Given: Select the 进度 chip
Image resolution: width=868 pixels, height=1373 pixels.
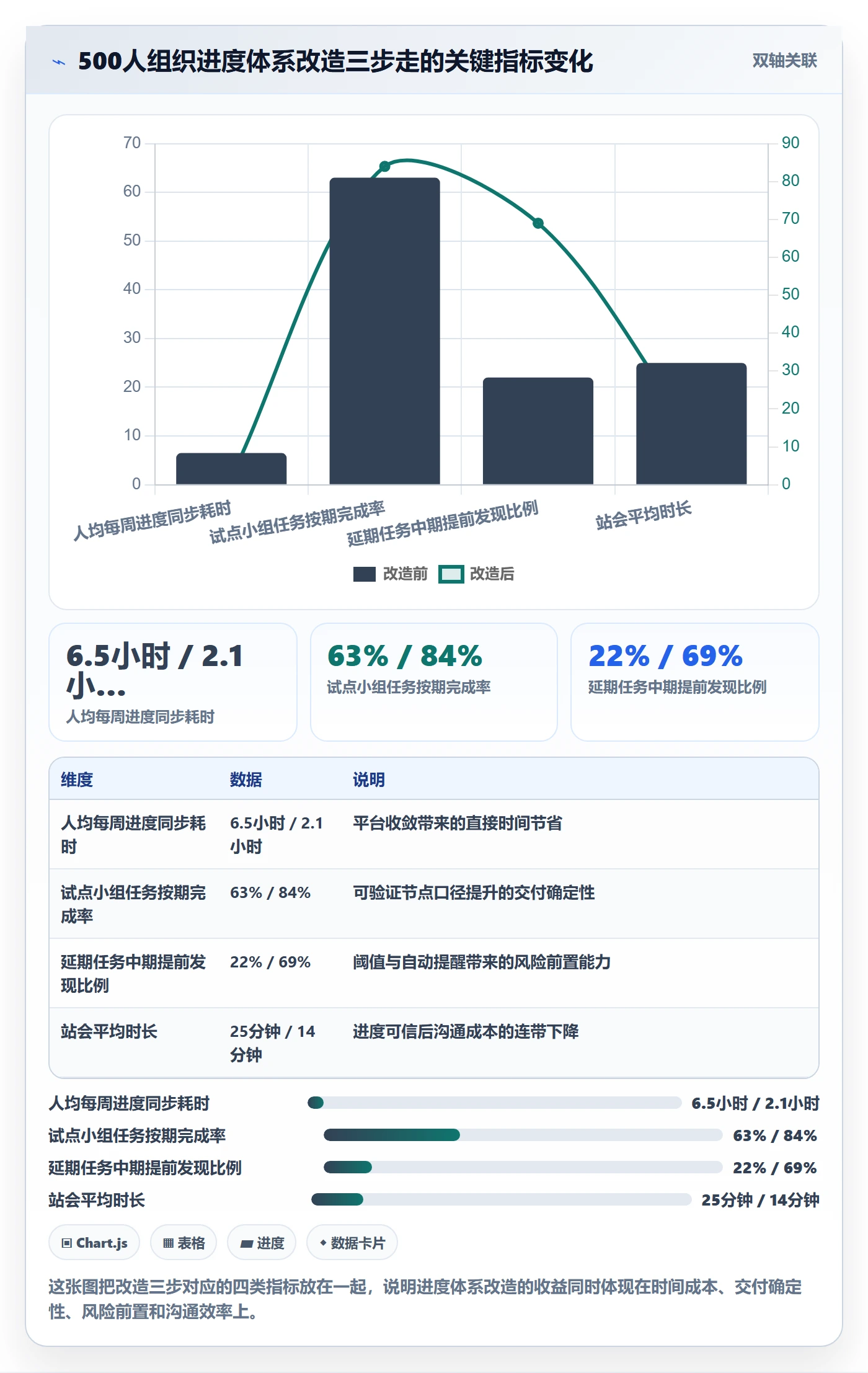Looking at the screenshot, I should [262, 1243].
